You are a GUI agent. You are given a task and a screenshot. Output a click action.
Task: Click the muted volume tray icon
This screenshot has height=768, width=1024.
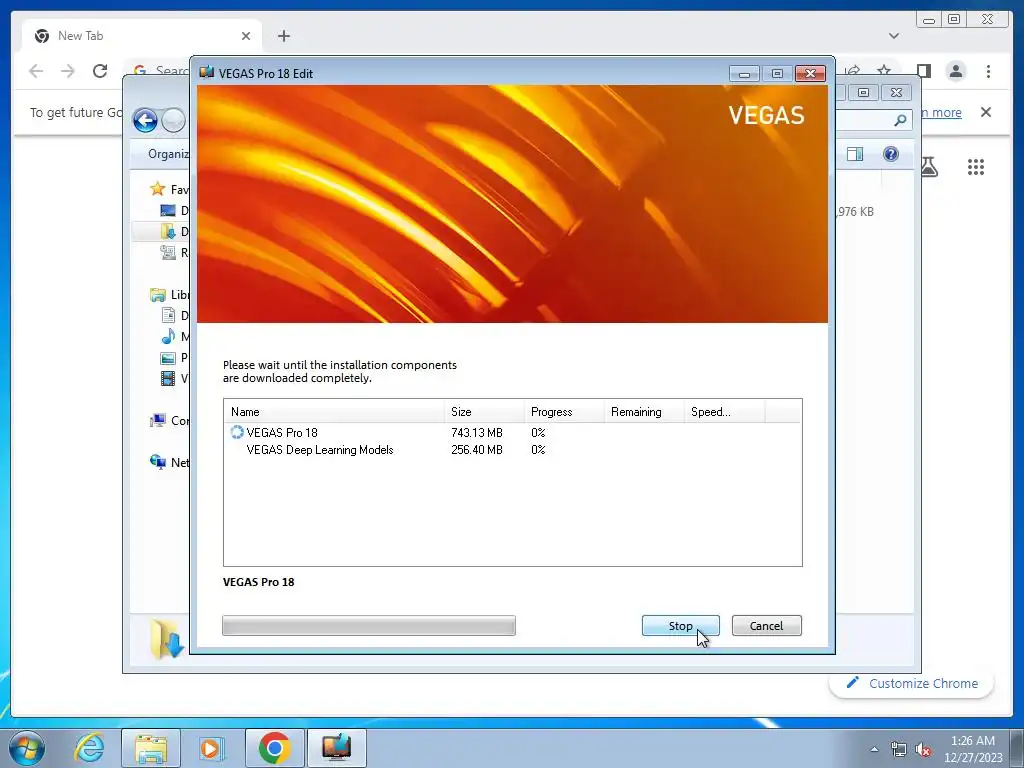923,750
